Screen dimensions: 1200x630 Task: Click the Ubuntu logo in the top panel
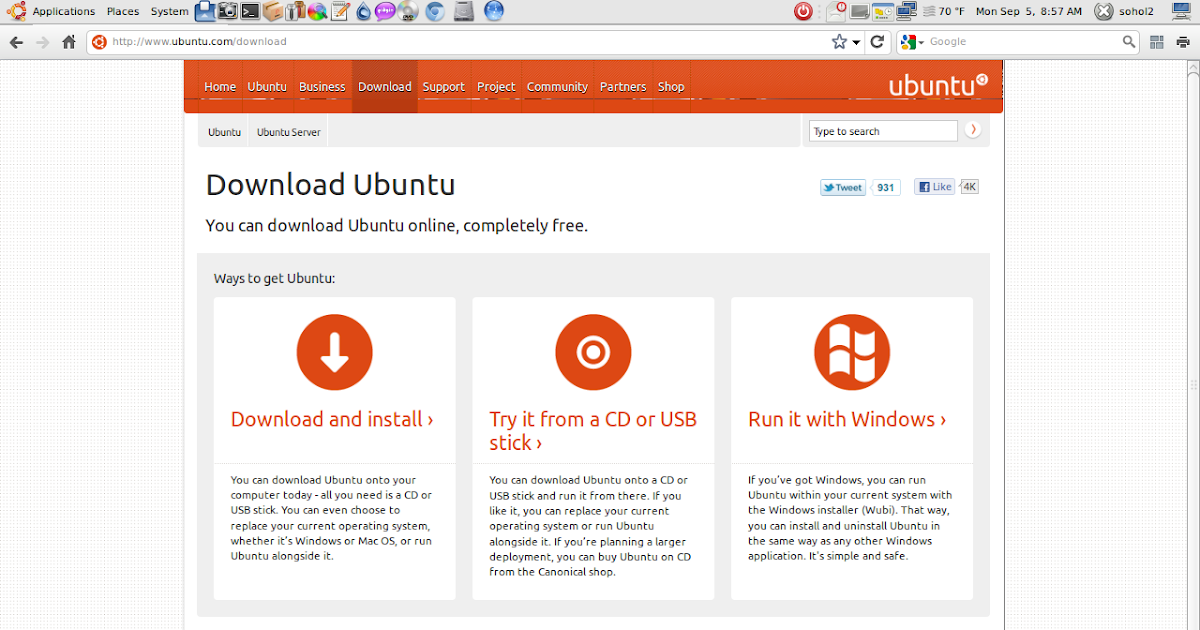click(16, 11)
